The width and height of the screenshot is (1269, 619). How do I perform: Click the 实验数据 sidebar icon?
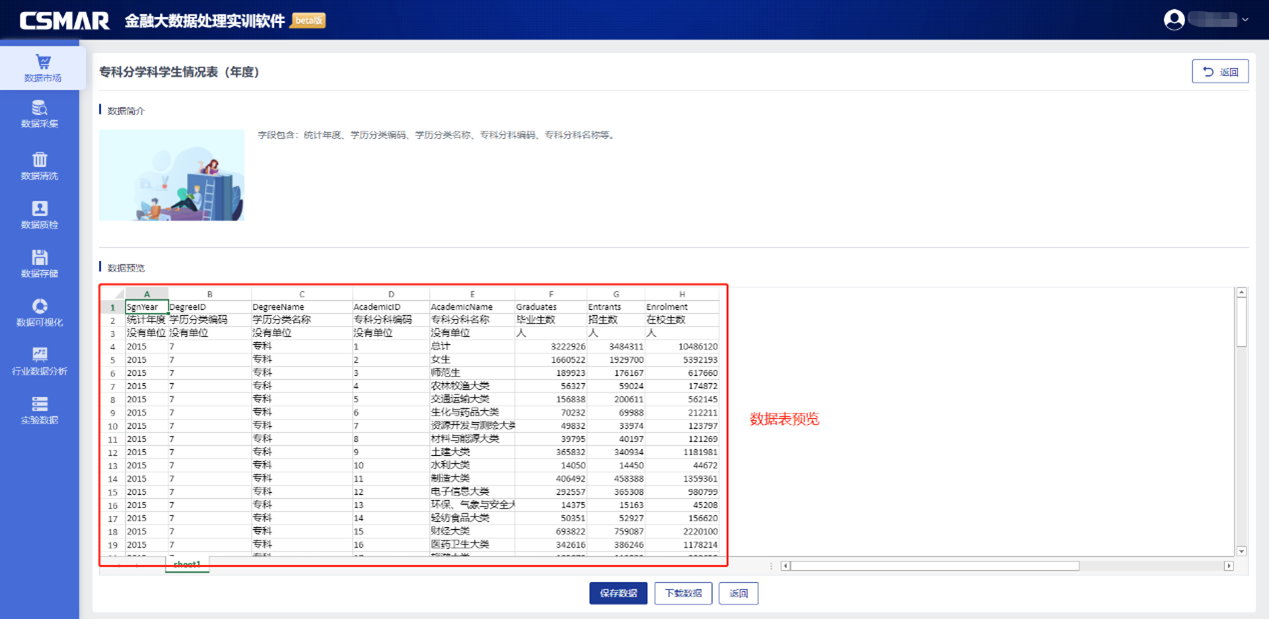40,404
